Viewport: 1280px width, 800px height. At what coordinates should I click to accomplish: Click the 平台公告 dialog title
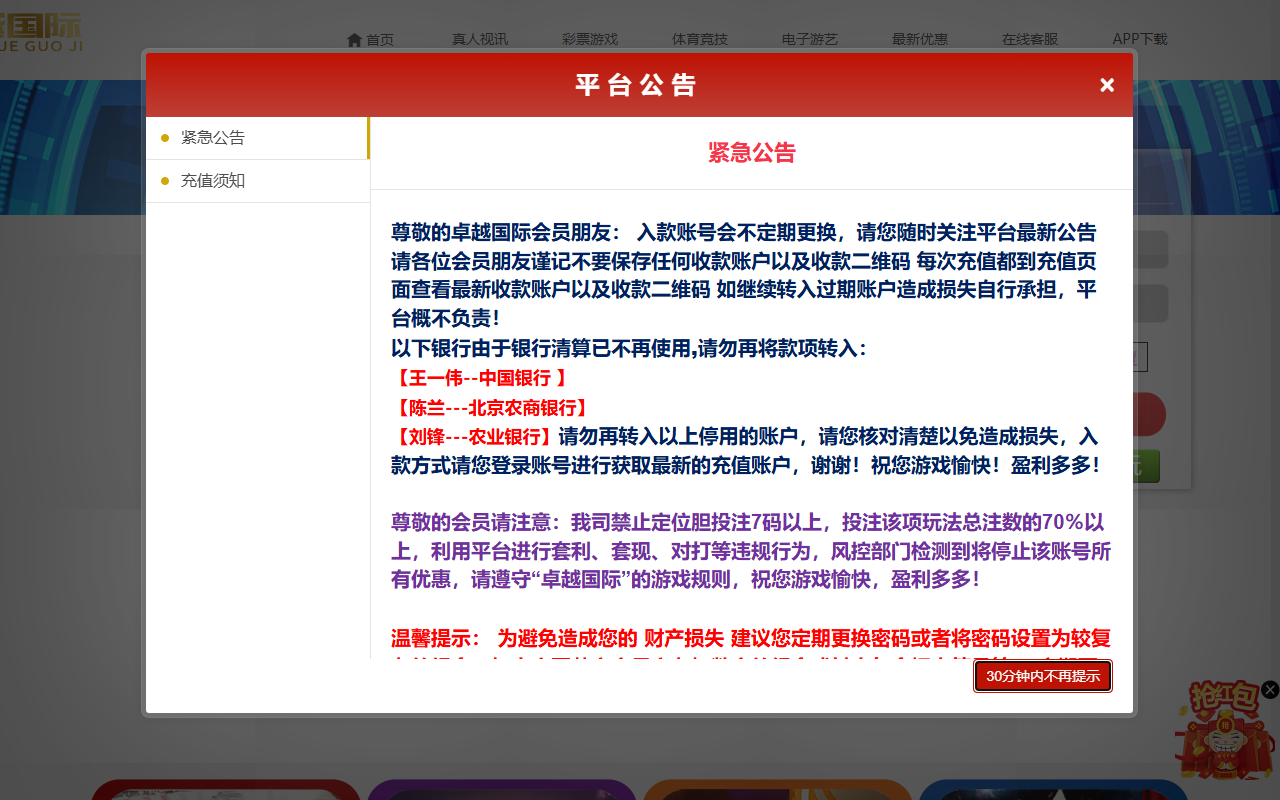(x=636, y=85)
